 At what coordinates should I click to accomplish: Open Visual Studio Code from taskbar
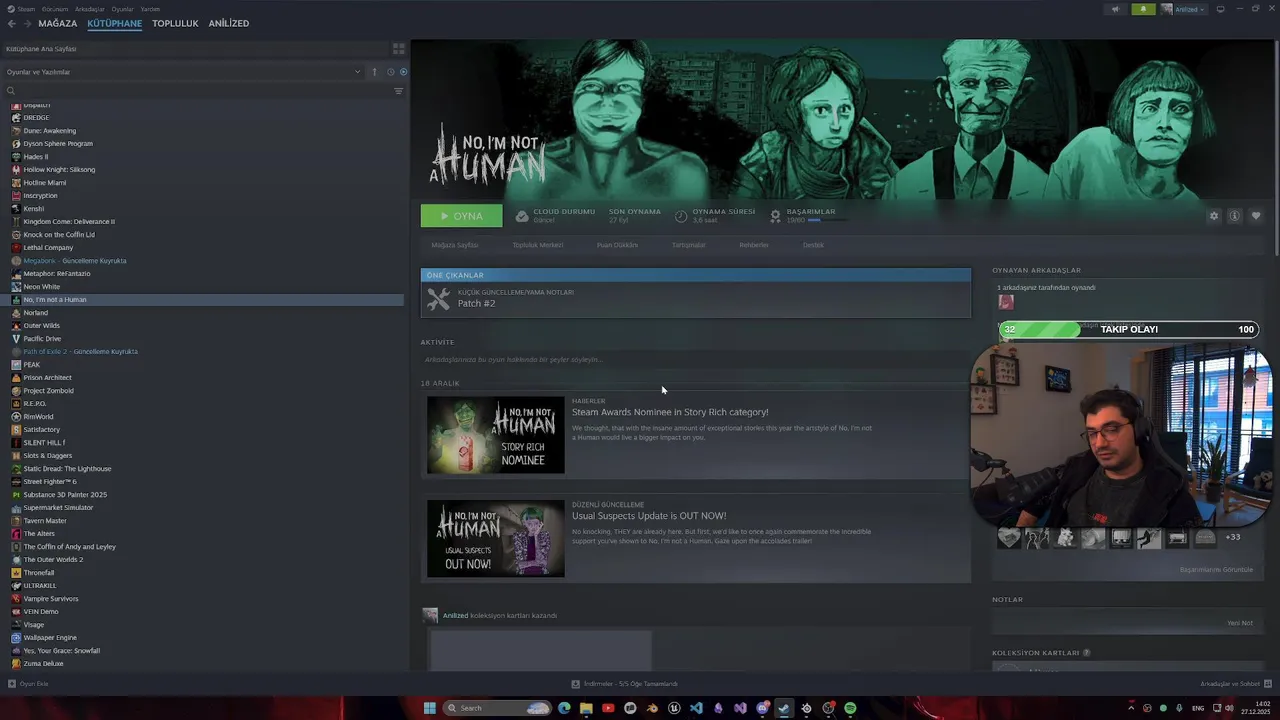(696, 708)
